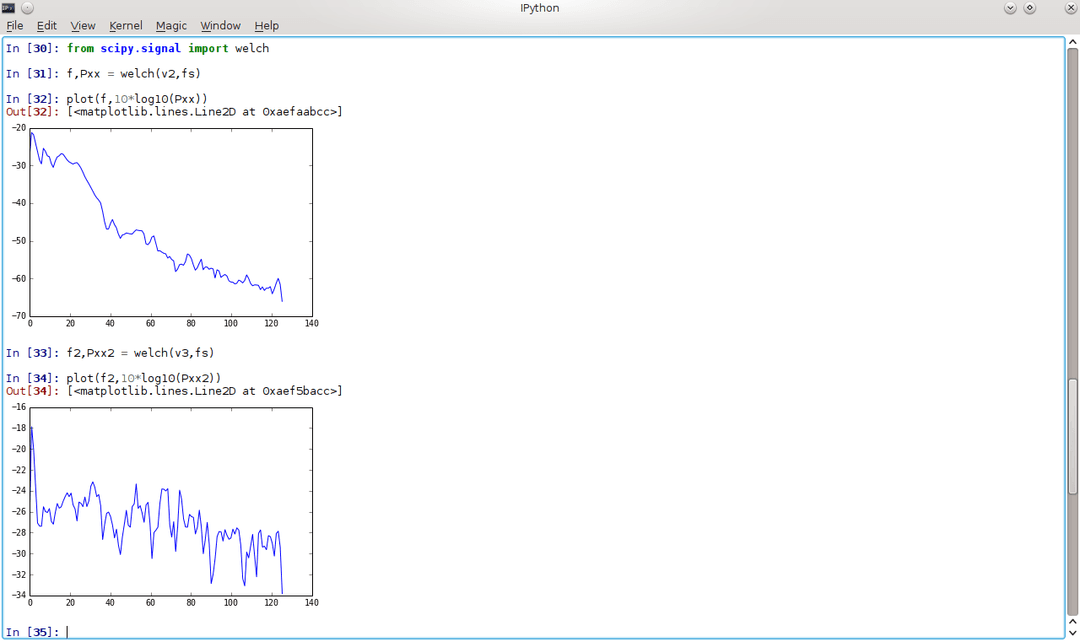Image resolution: width=1080 pixels, height=641 pixels.
Task: Click the first plot of Pxx spectrum
Action: pyautogui.click(x=170, y=222)
